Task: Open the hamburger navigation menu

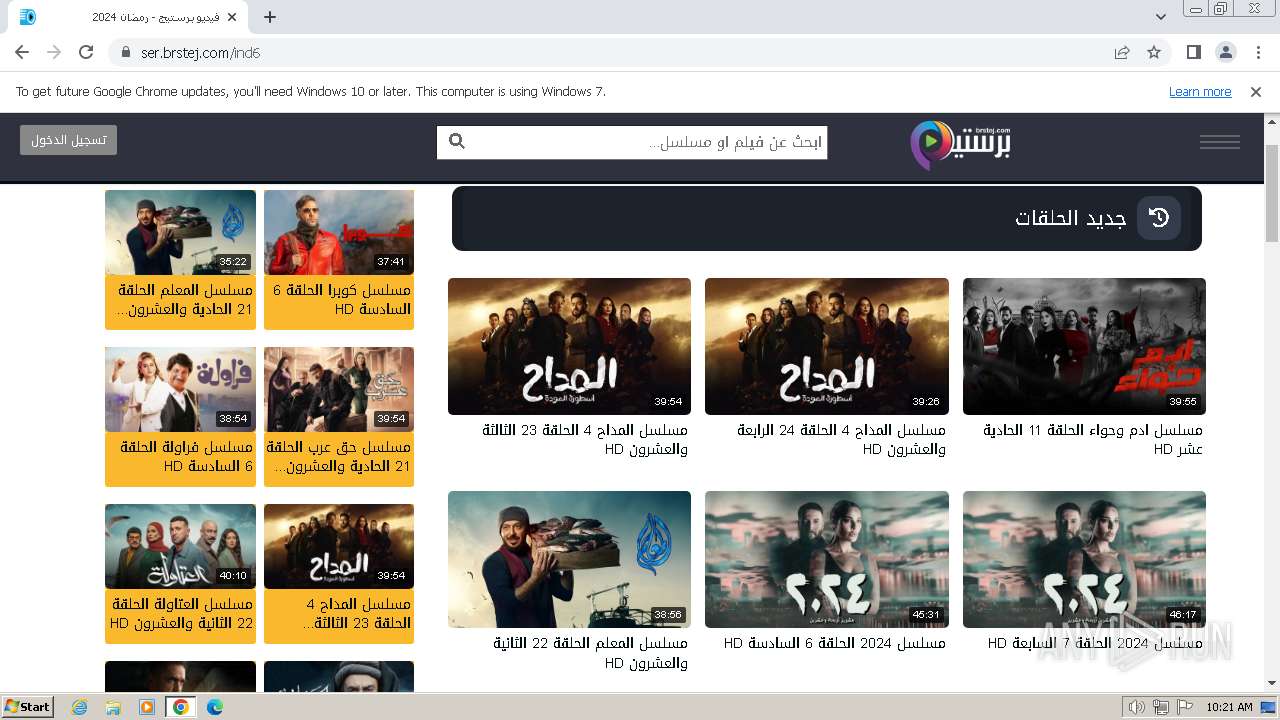Action: click(x=1220, y=142)
